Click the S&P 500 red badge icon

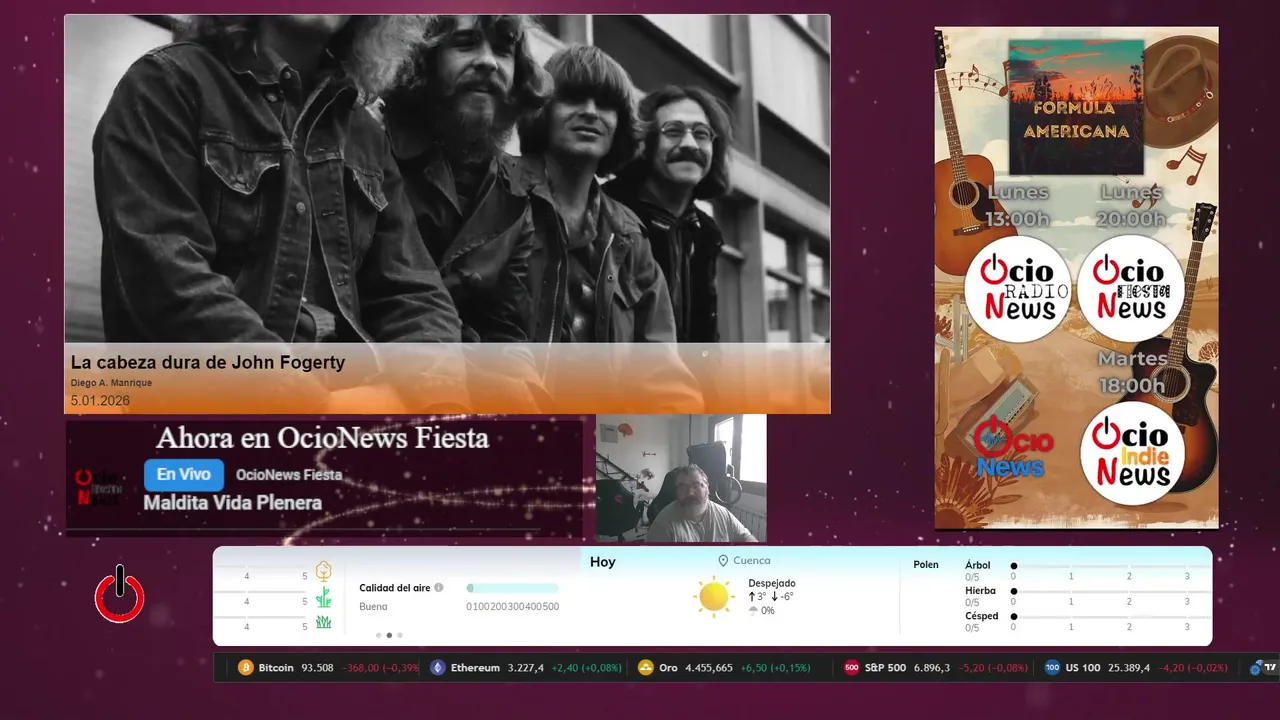coord(852,668)
